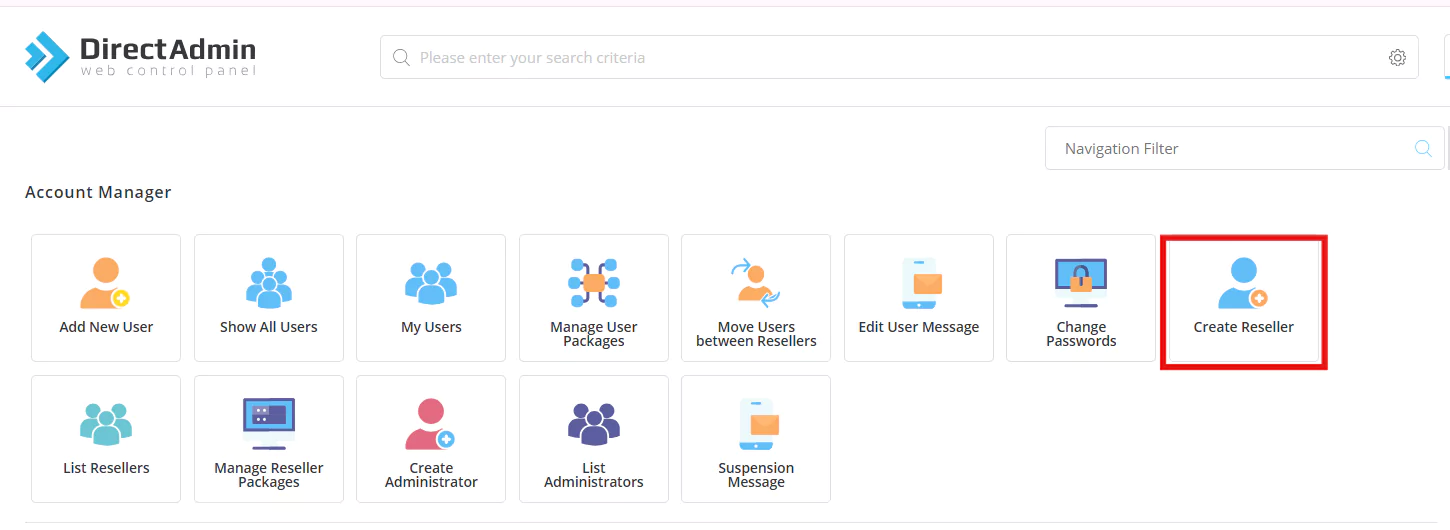This screenshot has width=1450, height=530.
Task: Click the main search criteria field
Action: [x=890, y=58]
